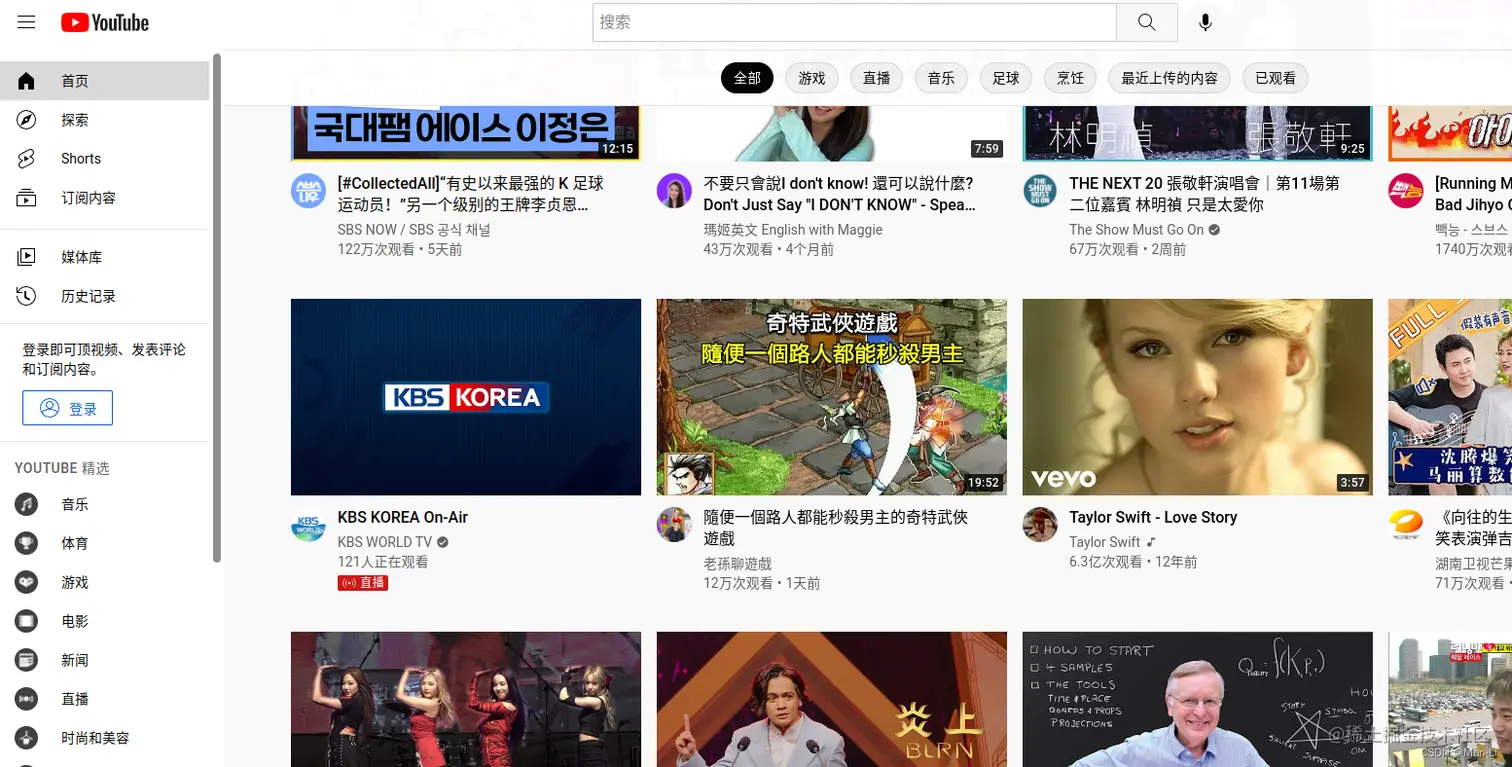The width and height of the screenshot is (1512, 767).
Task: Click The Show Must Go On avatar
Action: [1040, 190]
